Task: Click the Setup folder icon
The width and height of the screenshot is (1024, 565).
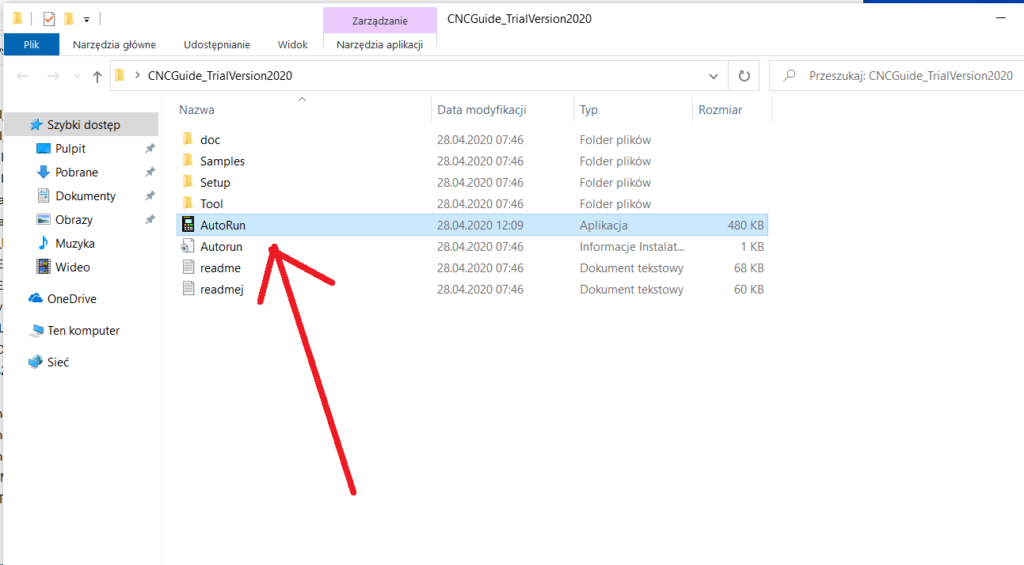Action: pos(188,182)
